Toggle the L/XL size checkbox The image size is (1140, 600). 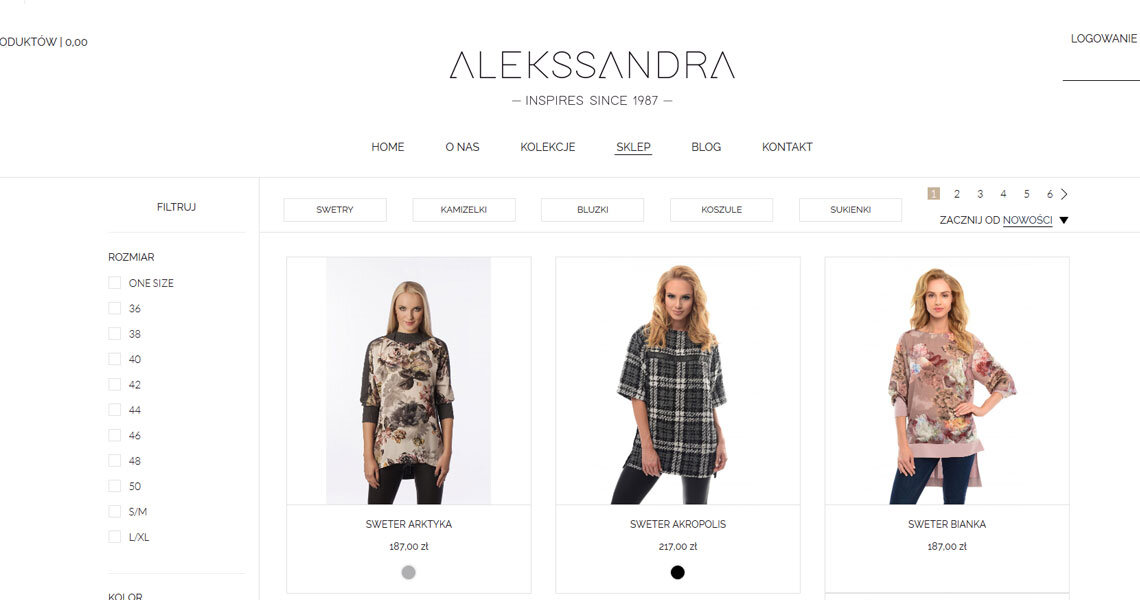[x=114, y=537]
